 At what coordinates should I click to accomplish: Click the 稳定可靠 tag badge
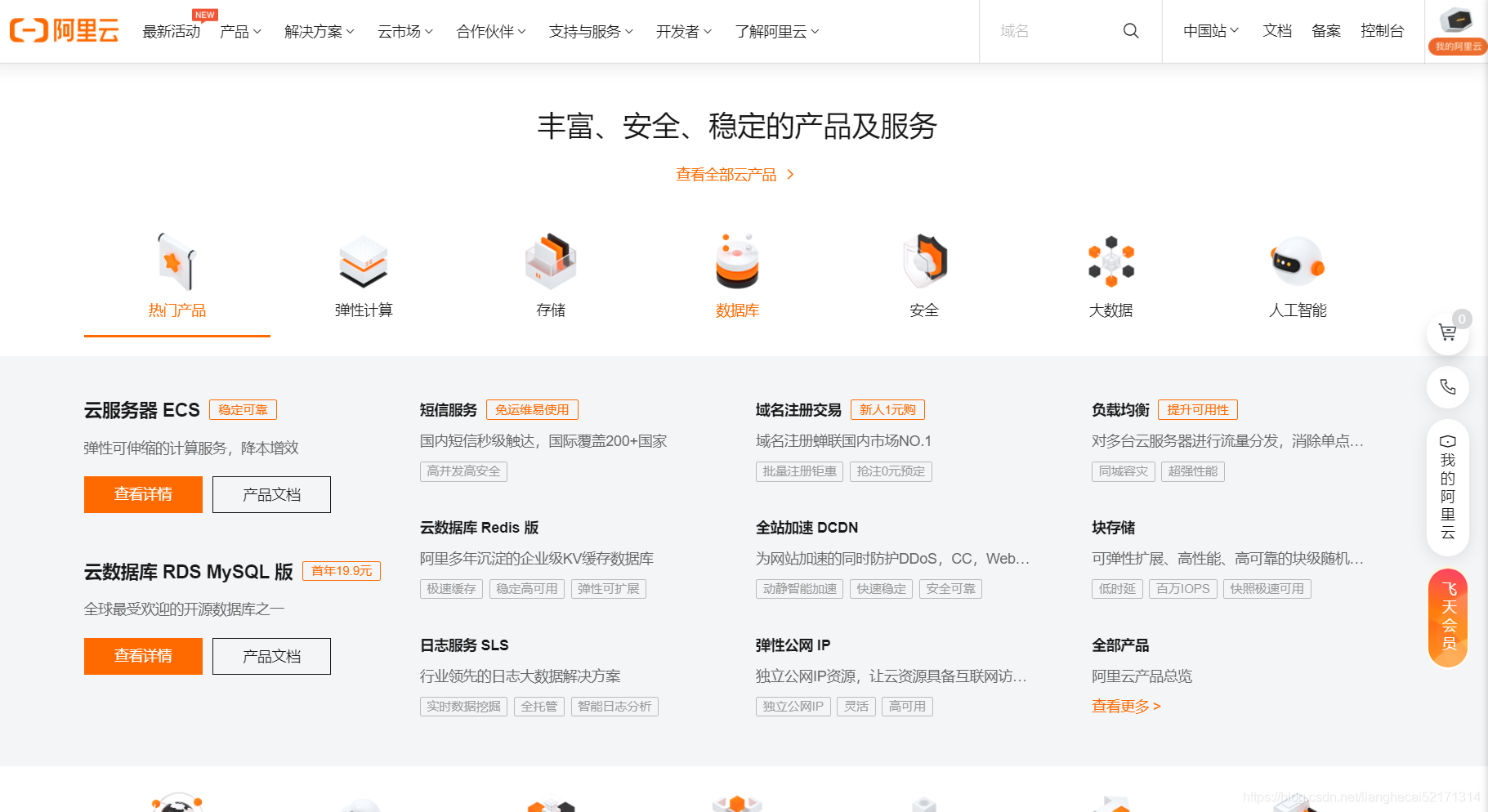(244, 410)
